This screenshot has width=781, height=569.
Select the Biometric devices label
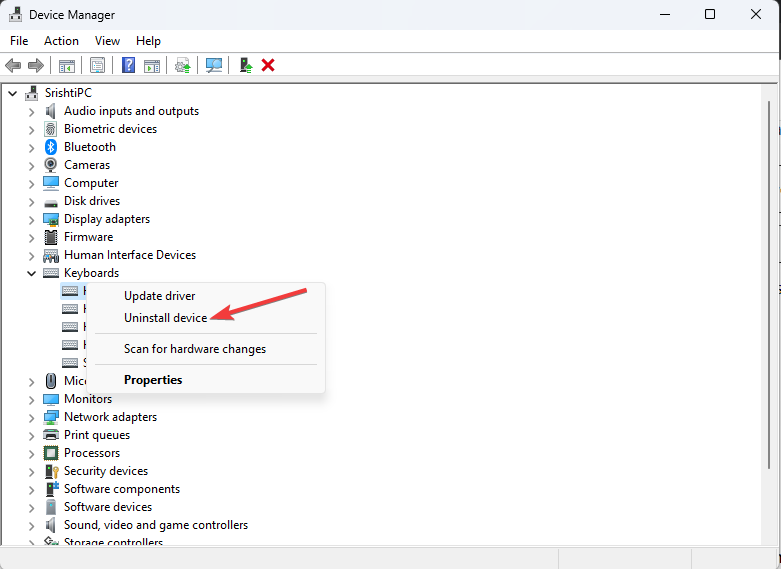[111, 129]
